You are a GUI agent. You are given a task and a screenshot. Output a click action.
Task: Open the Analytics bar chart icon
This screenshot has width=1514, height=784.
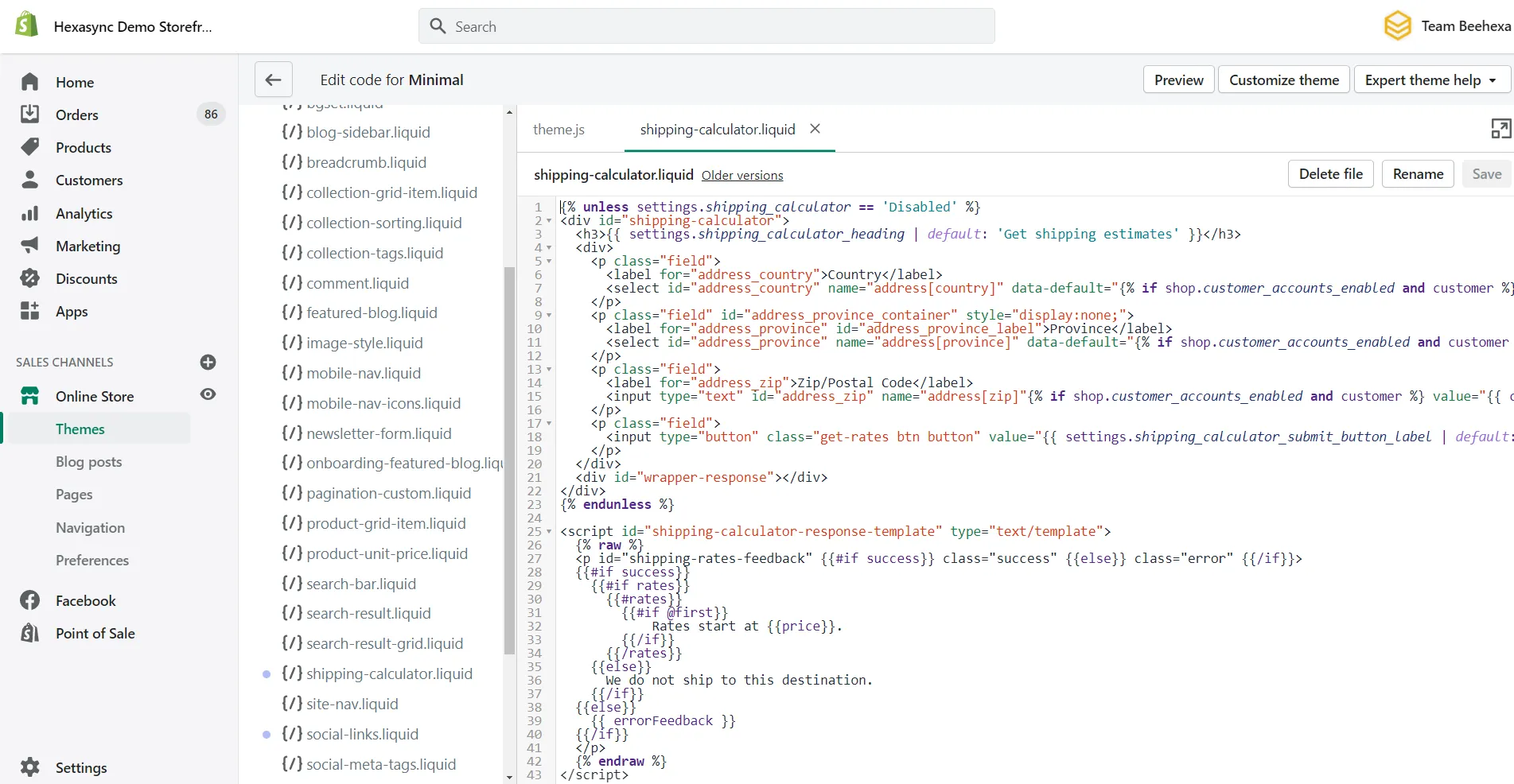(29, 213)
